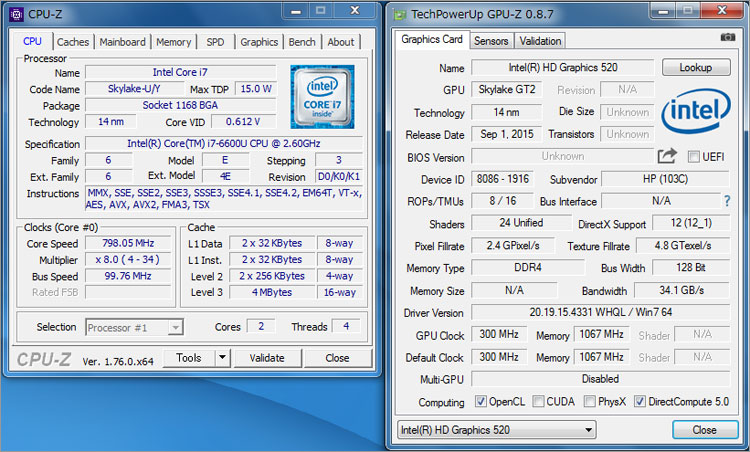The image size is (750, 452).
Task: Toggle the OpenCL checkbox
Action: 481,401
